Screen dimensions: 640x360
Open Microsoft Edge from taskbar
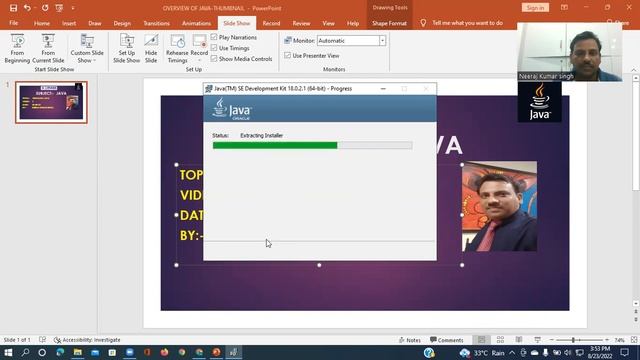(60, 352)
